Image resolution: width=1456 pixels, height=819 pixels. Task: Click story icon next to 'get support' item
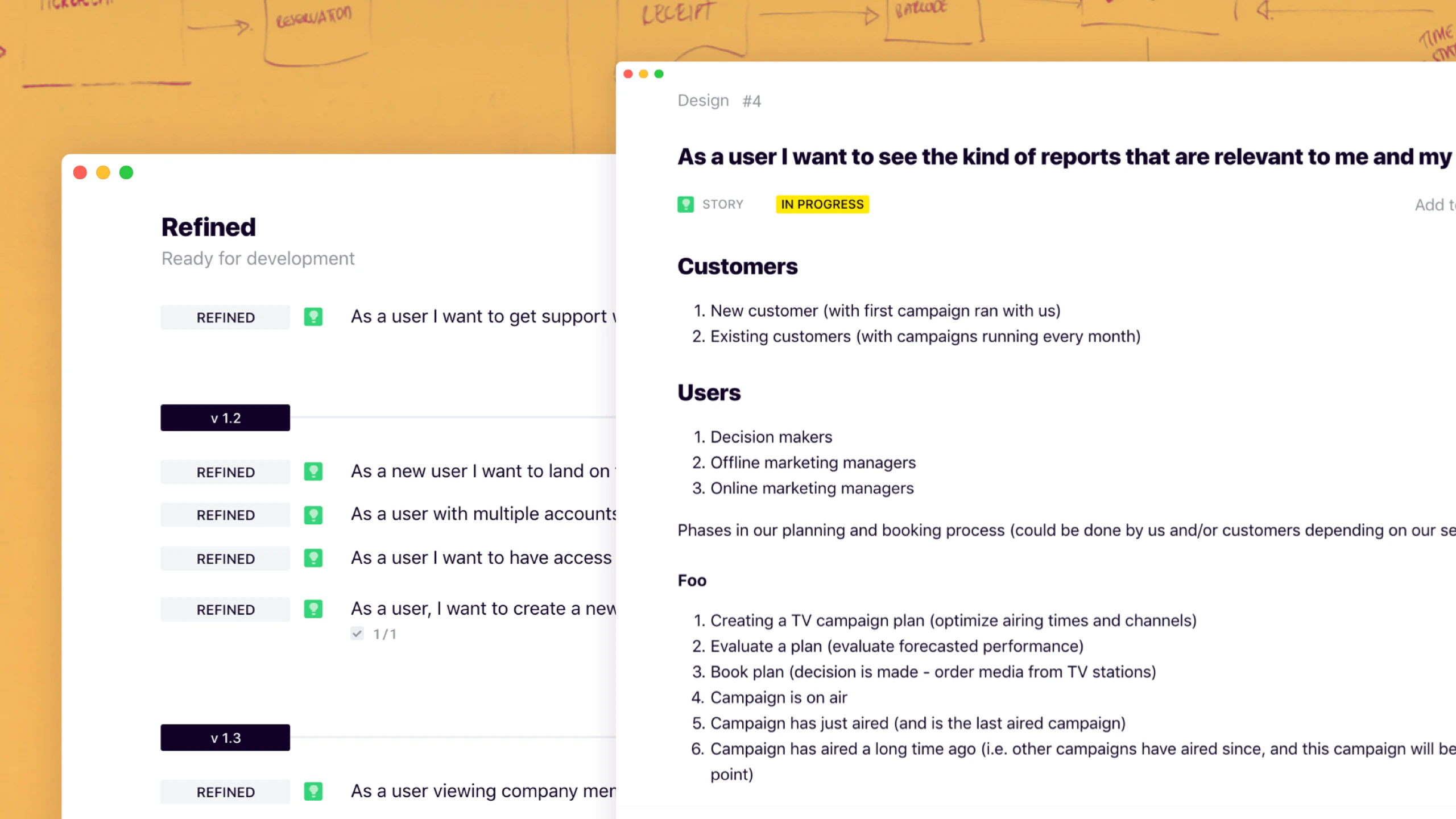coord(313,317)
